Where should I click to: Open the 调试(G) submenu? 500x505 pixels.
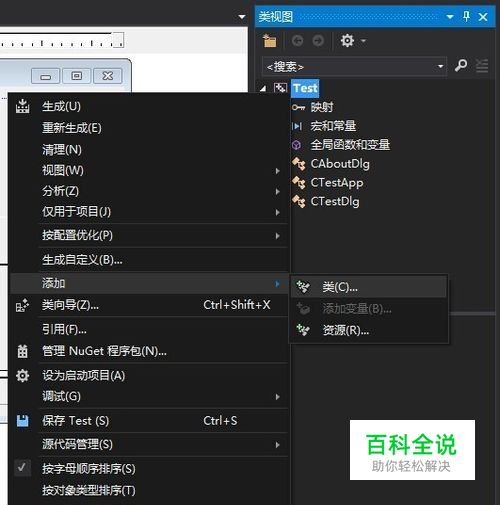tap(149, 397)
